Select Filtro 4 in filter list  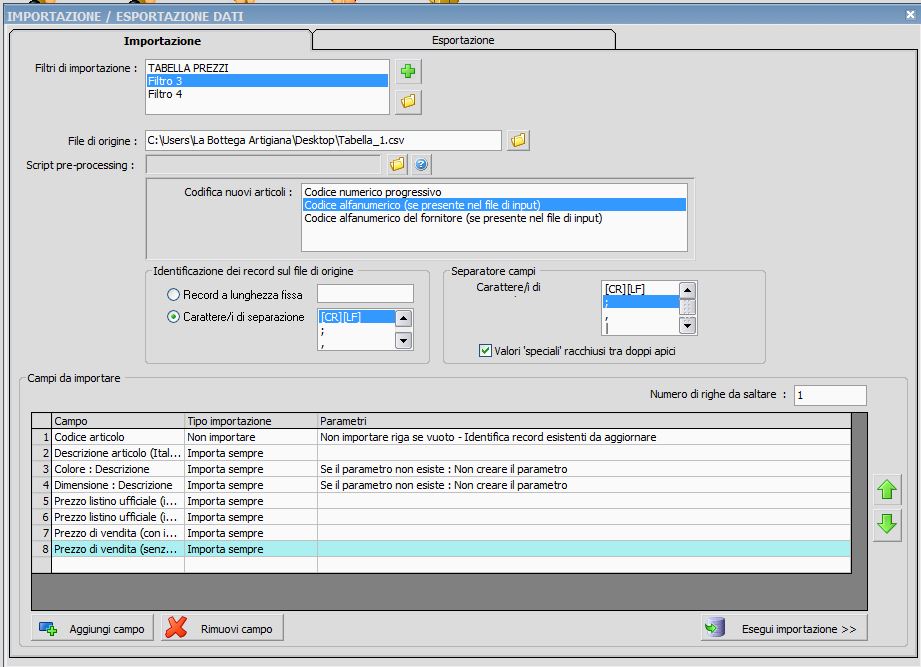pos(267,94)
